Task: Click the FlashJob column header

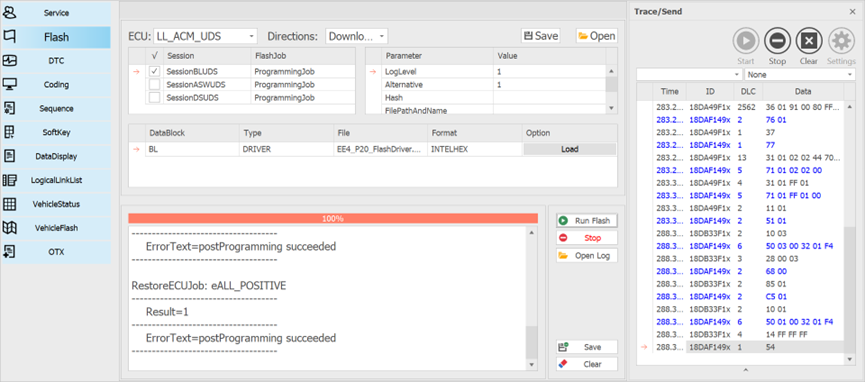Action: [x=303, y=56]
